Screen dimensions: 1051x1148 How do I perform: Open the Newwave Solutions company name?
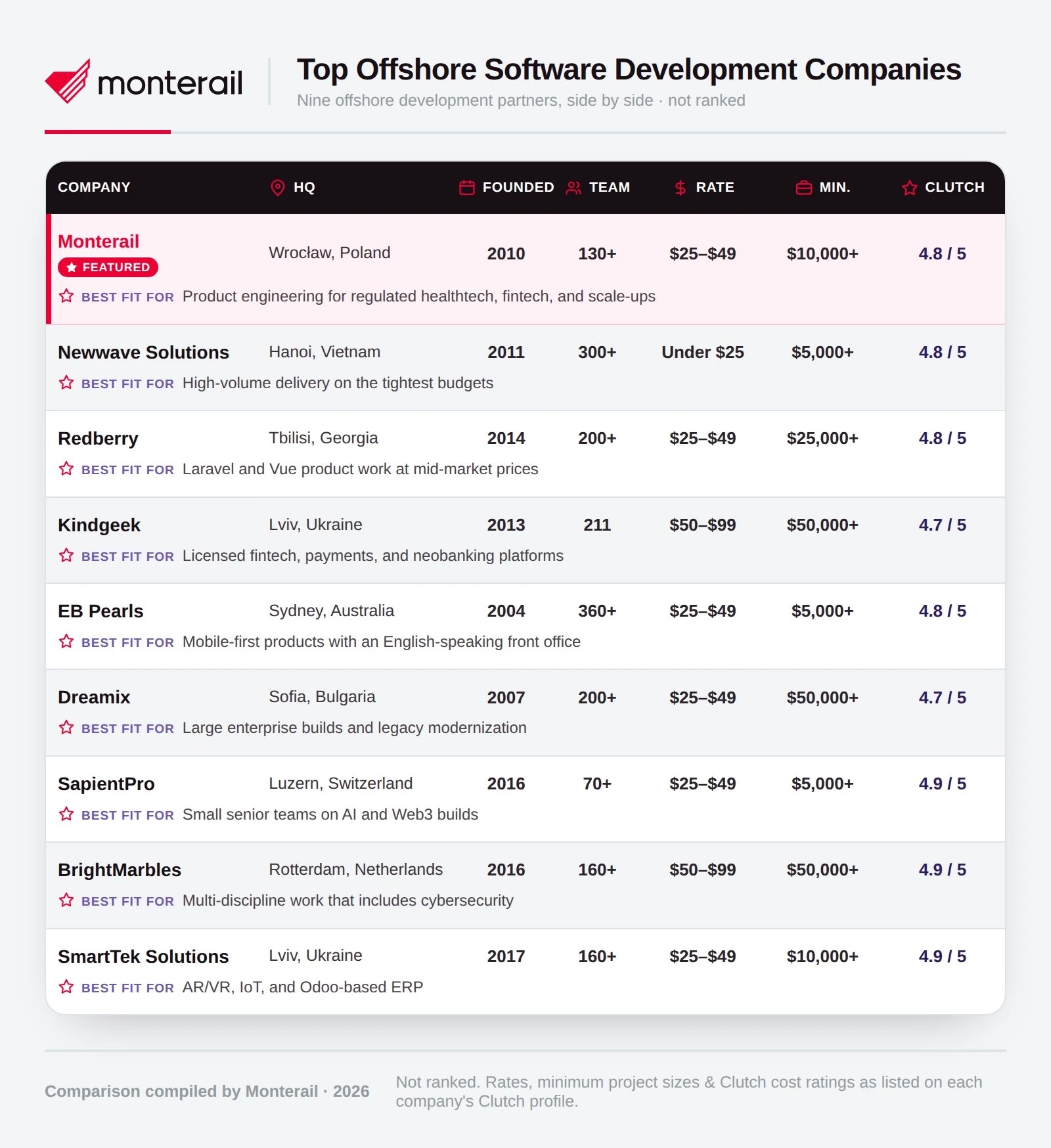click(143, 353)
